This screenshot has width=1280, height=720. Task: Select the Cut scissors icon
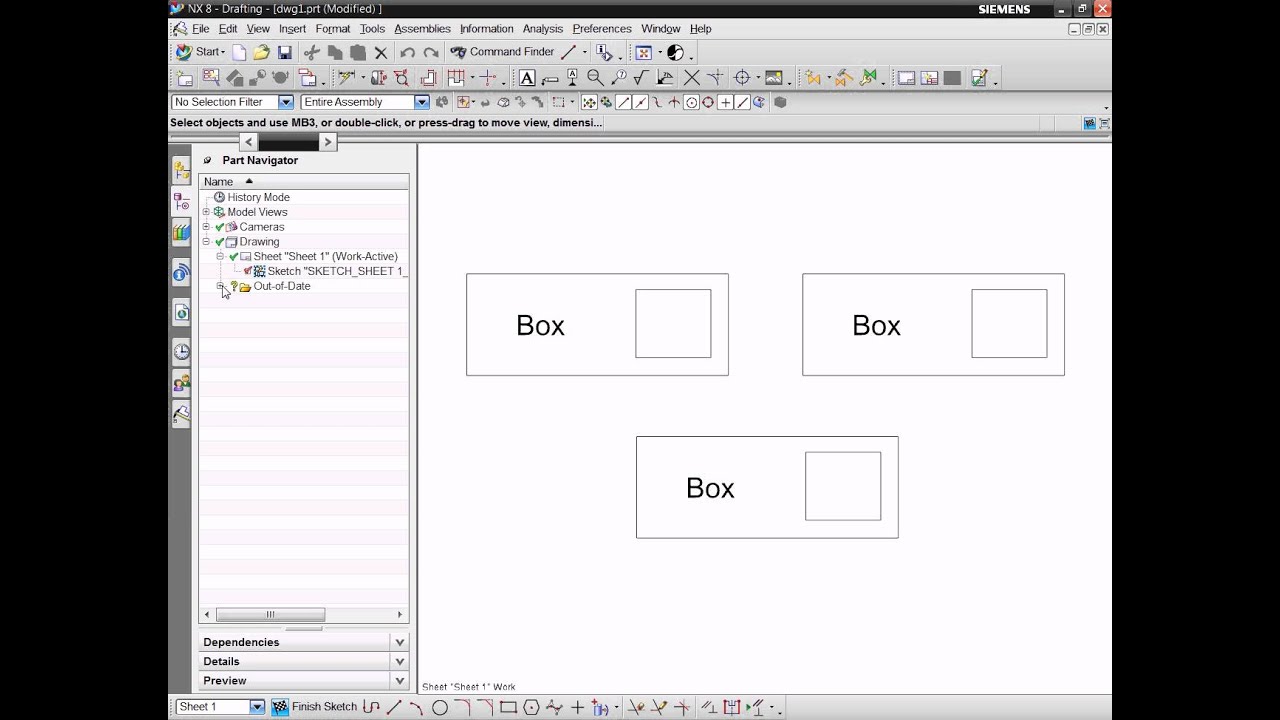coord(312,52)
